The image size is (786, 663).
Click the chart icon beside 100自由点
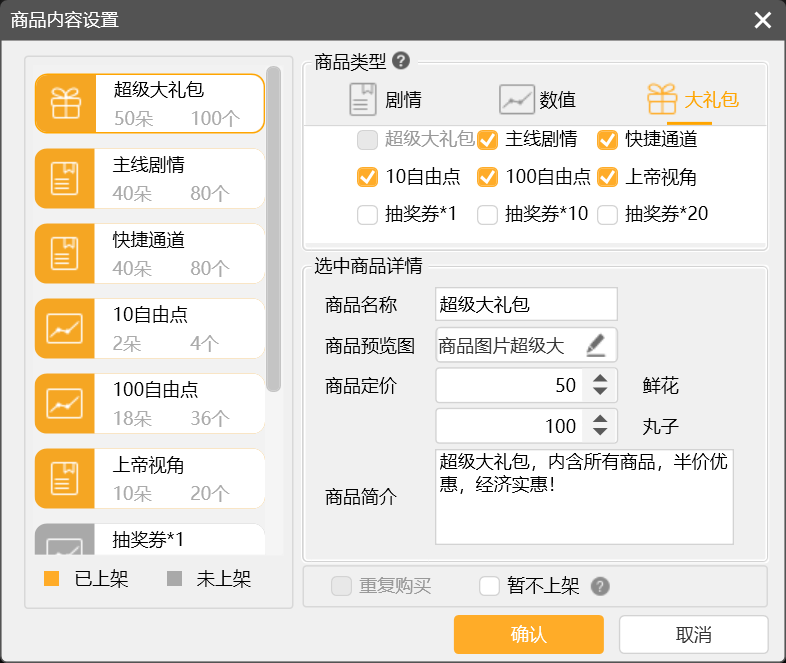point(65,403)
